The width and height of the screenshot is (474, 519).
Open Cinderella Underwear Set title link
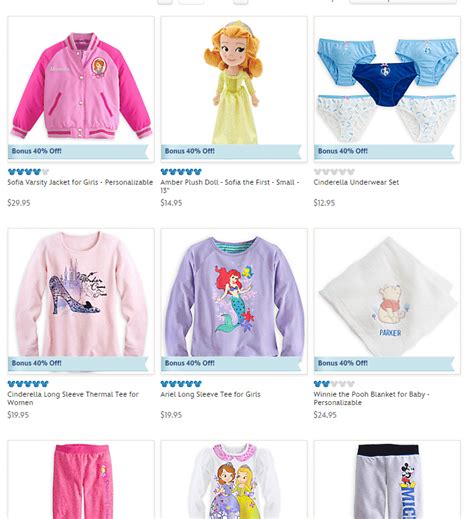point(356,182)
